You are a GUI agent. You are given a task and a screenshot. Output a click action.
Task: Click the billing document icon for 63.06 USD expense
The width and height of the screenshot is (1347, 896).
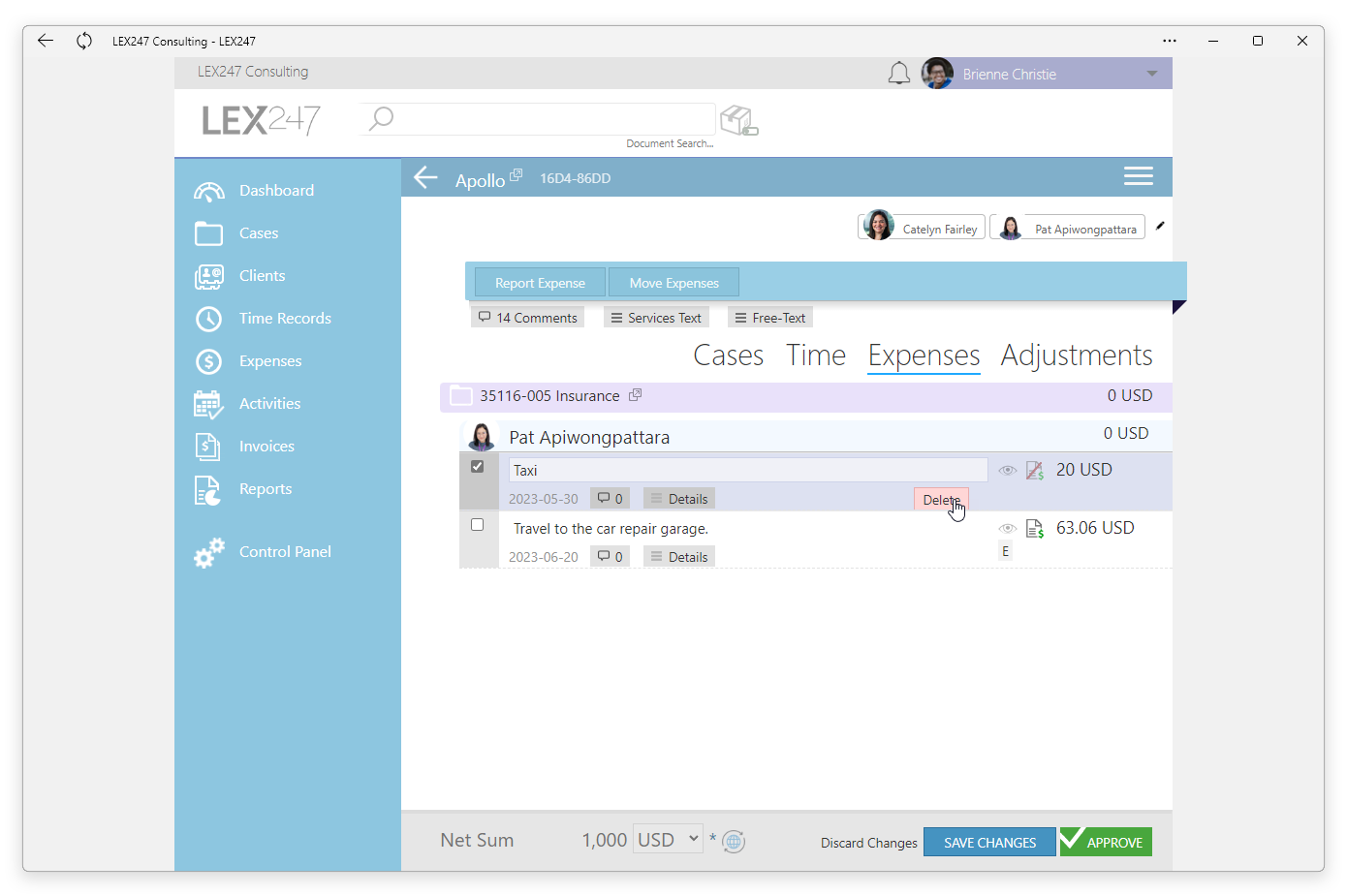click(1035, 529)
